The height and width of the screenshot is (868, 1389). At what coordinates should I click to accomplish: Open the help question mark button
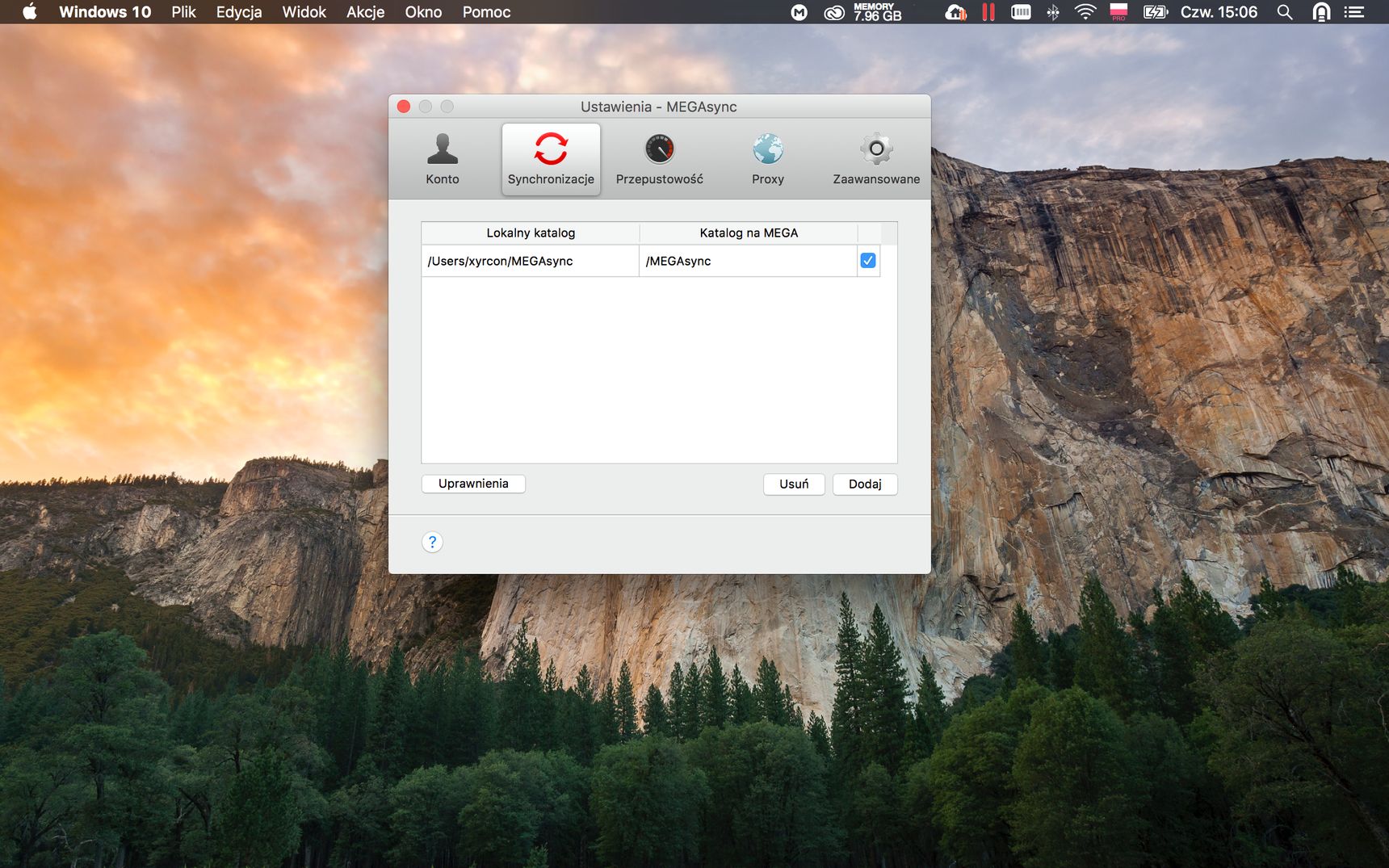pyautogui.click(x=432, y=542)
